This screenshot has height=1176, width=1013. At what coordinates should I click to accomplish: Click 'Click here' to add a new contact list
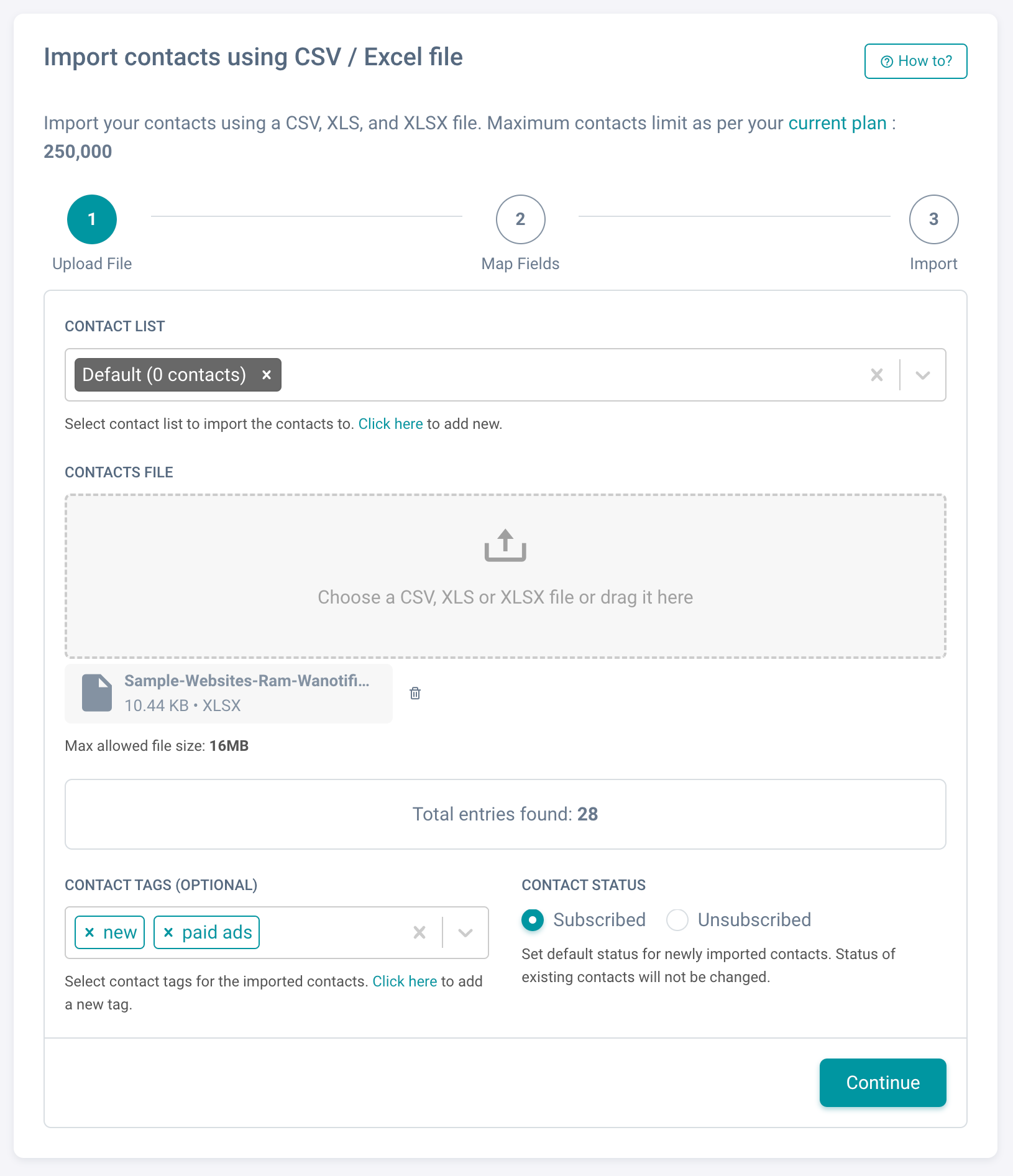click(x=390, y=423)
